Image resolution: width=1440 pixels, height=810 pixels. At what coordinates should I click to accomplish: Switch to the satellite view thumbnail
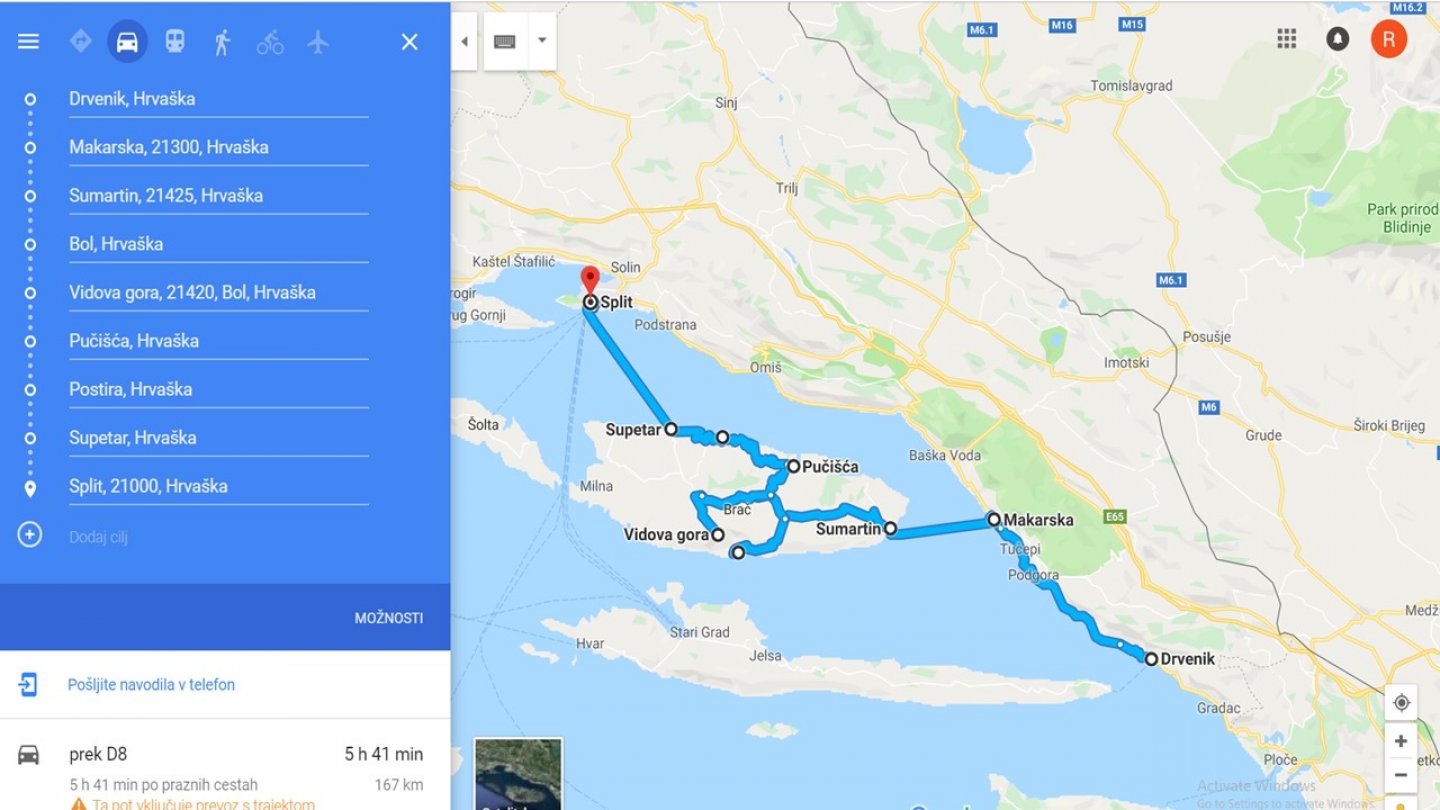tap(518, 774)
